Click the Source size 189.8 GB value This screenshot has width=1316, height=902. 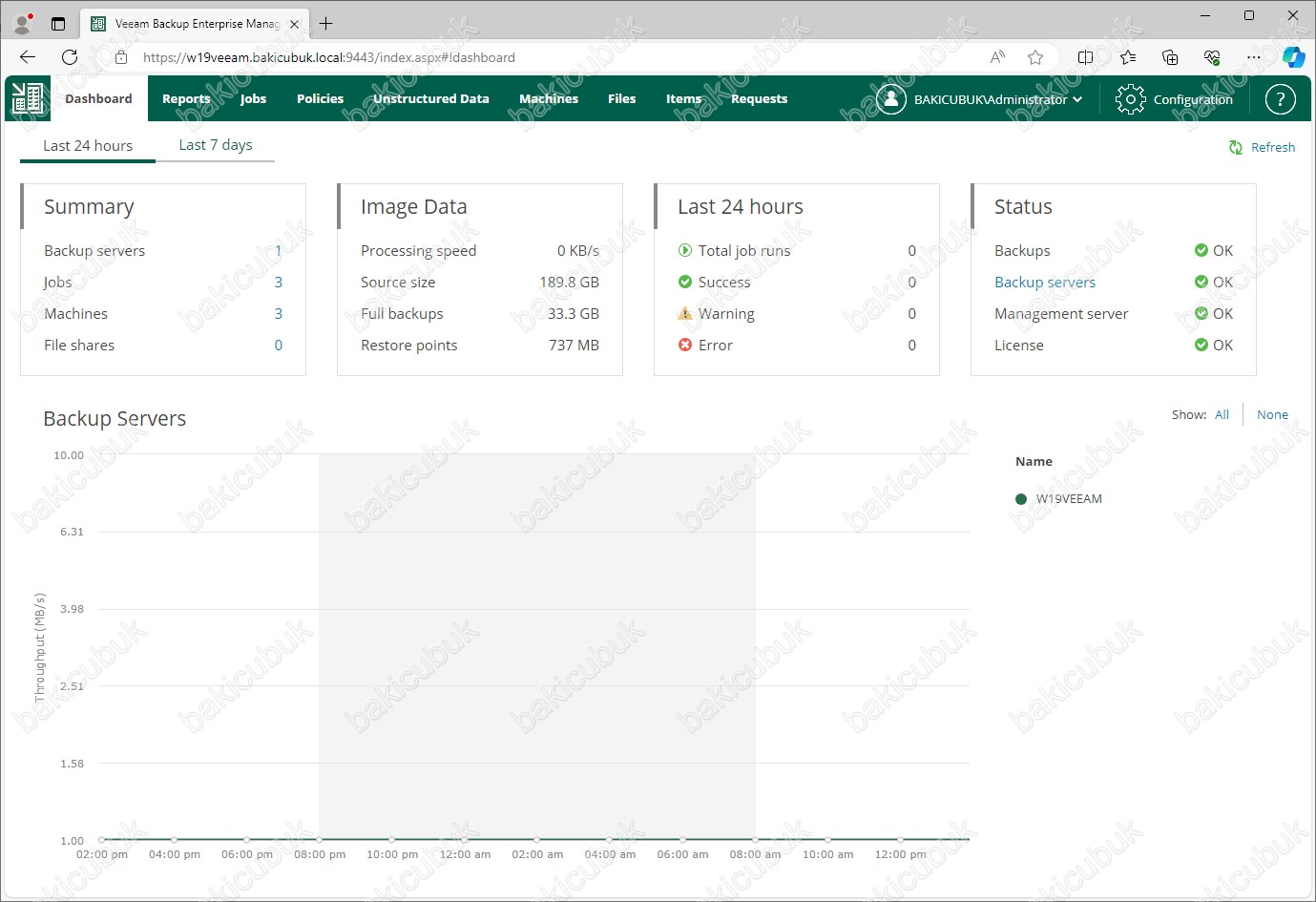point(569,282)
